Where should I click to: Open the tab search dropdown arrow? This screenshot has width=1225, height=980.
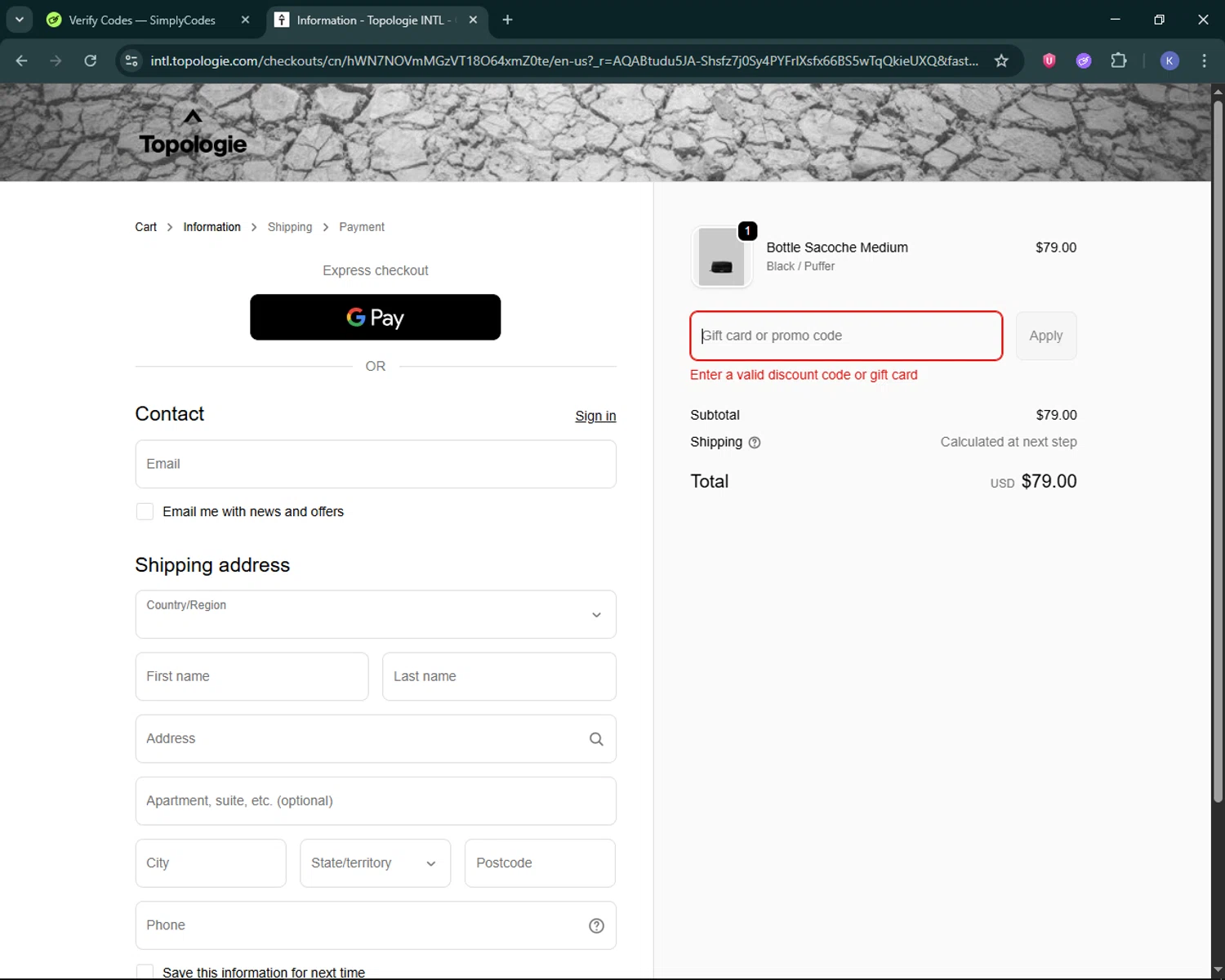tap(19, 20)
